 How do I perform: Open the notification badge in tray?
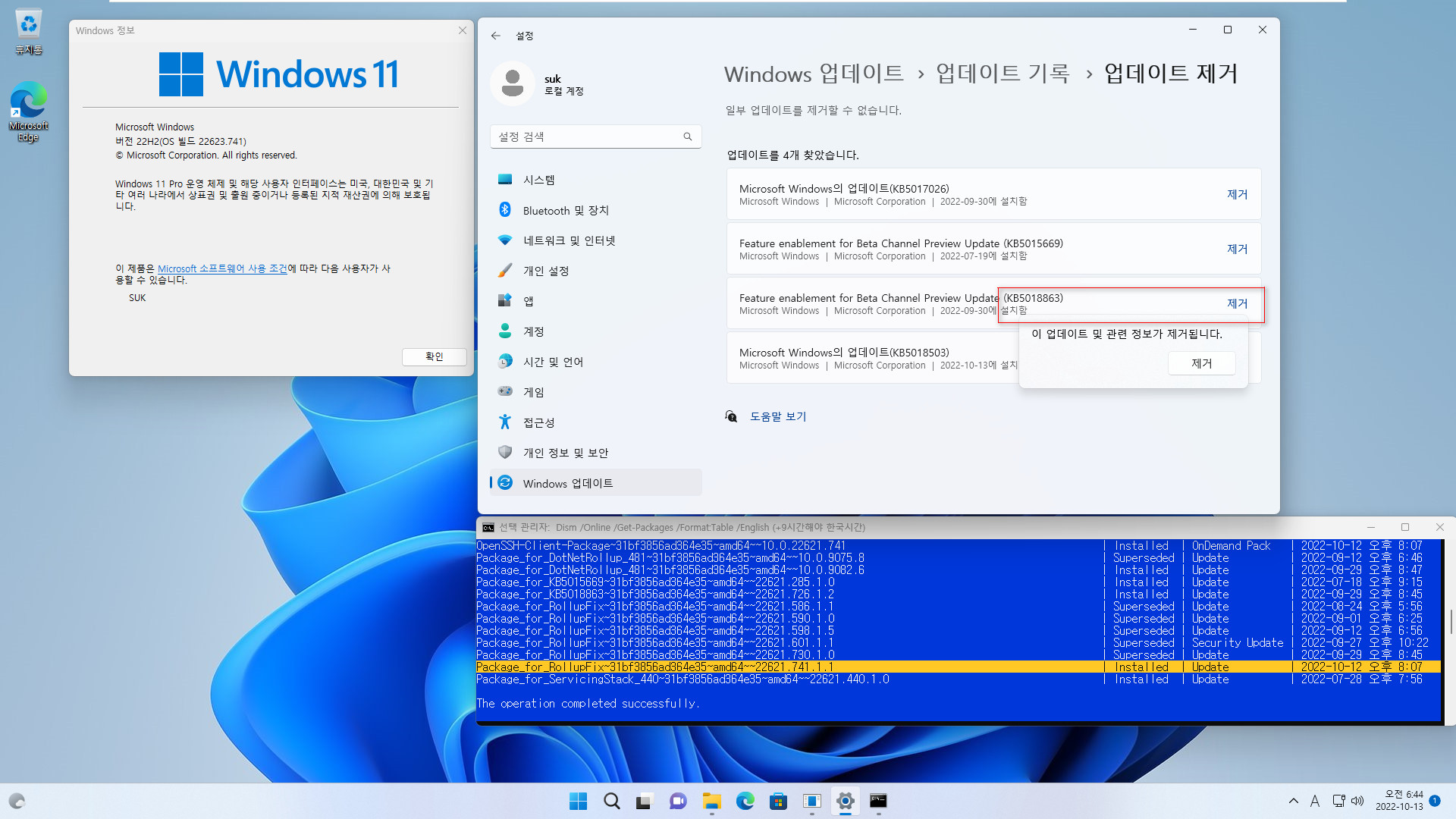point(1435,801)
